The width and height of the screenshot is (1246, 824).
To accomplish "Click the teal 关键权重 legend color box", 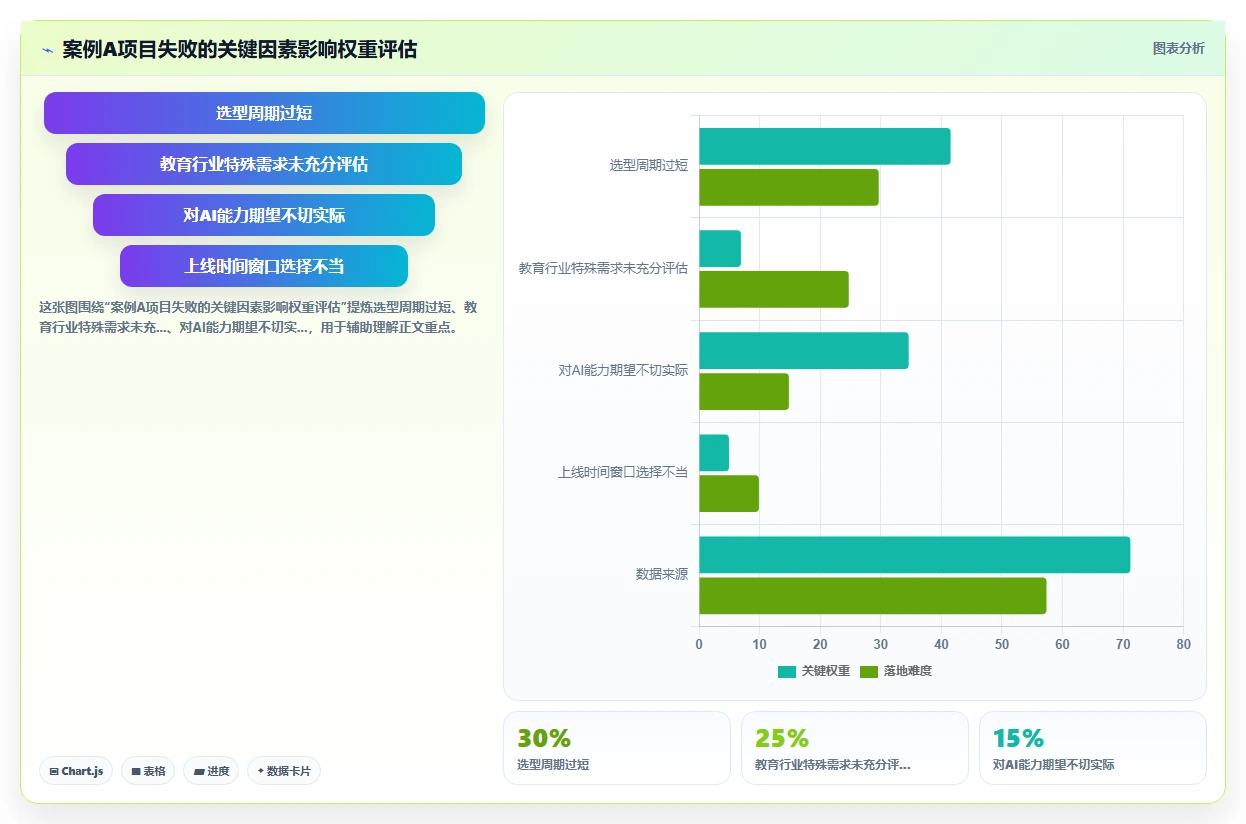I will tap(787, 671).
